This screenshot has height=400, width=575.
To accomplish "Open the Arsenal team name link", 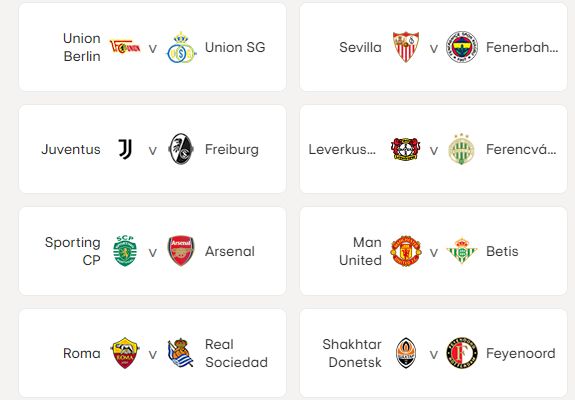I will coord(230,252).
